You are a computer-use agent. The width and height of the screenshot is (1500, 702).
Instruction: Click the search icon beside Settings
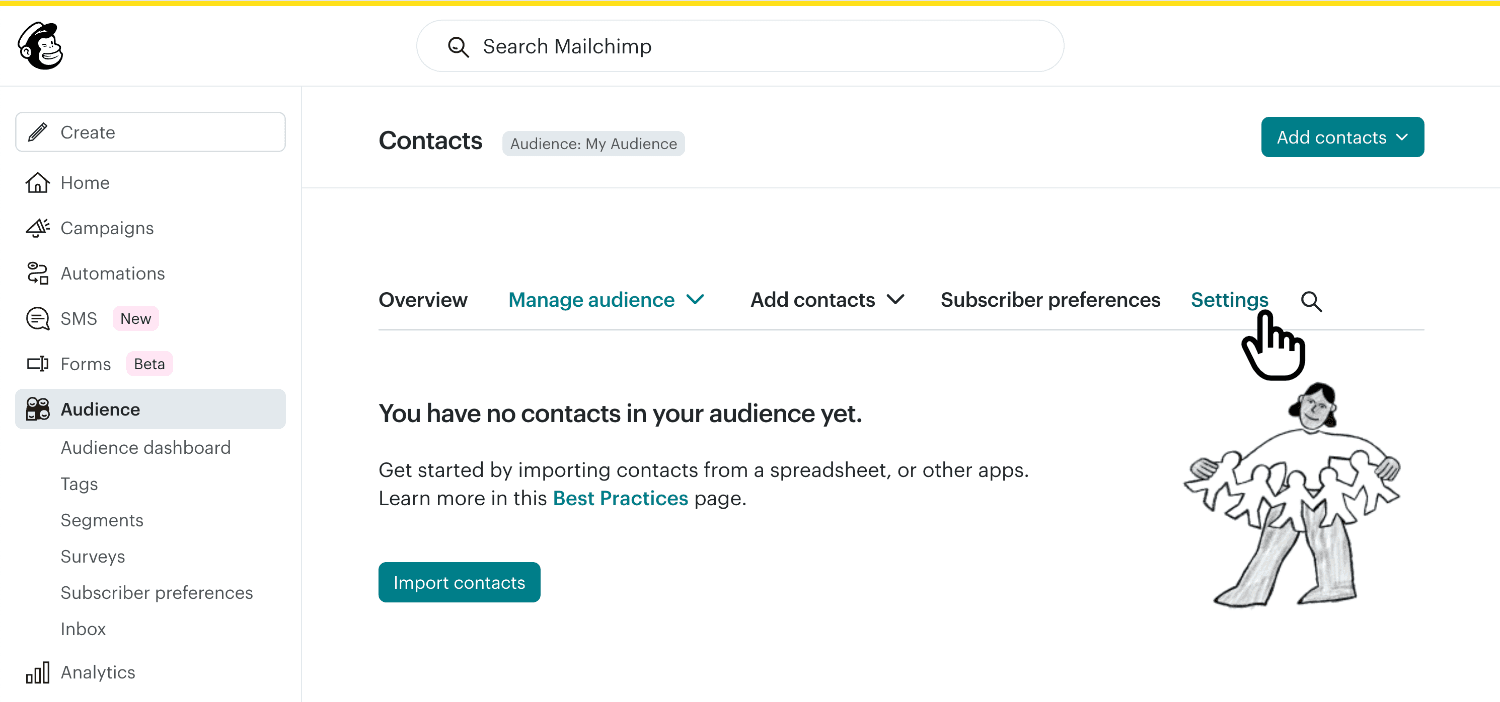tap(1311, 301)
